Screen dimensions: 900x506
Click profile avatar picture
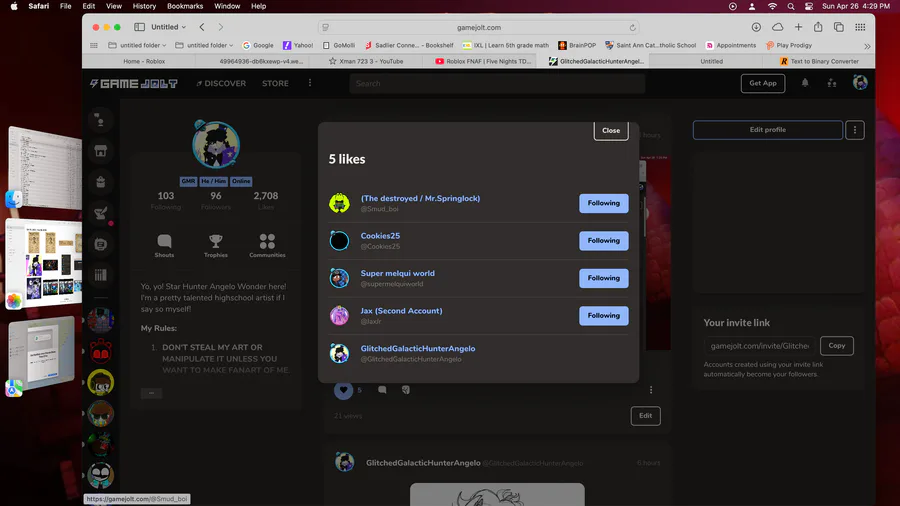[x=216, y=145]
